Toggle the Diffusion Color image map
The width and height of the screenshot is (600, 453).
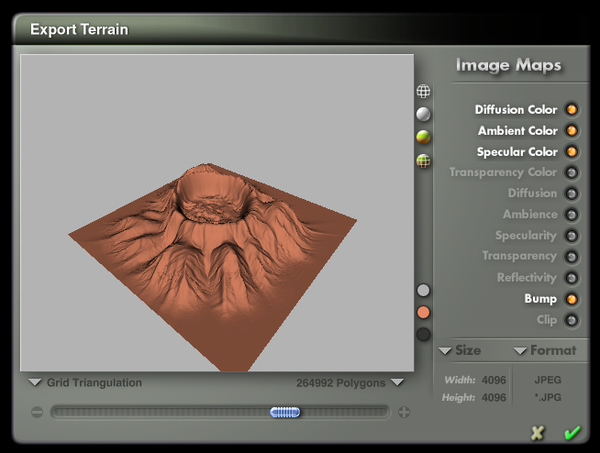572,109
